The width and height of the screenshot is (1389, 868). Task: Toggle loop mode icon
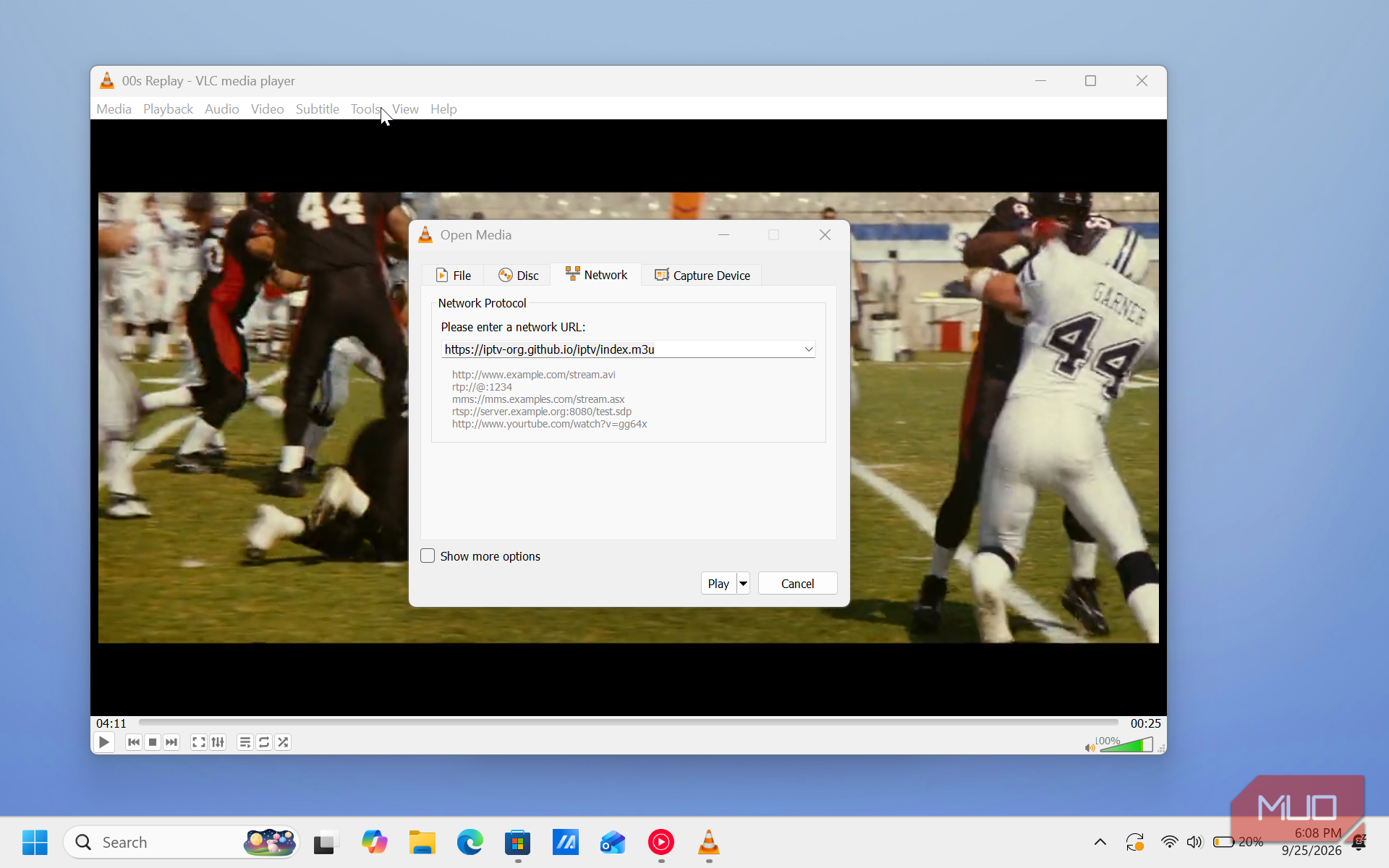click(x=264, y=742)
